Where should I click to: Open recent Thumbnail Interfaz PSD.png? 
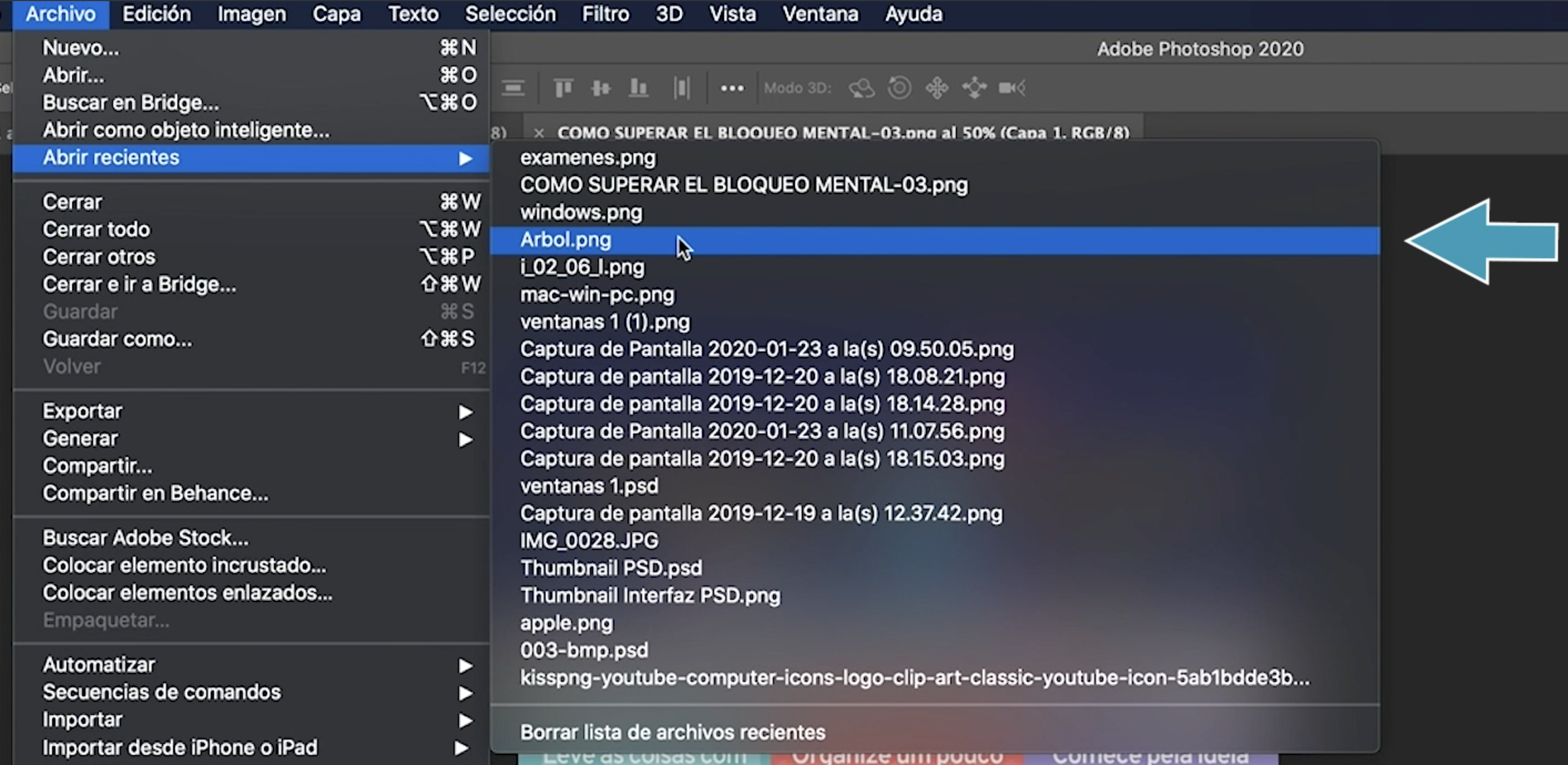[x=934, y=596]
